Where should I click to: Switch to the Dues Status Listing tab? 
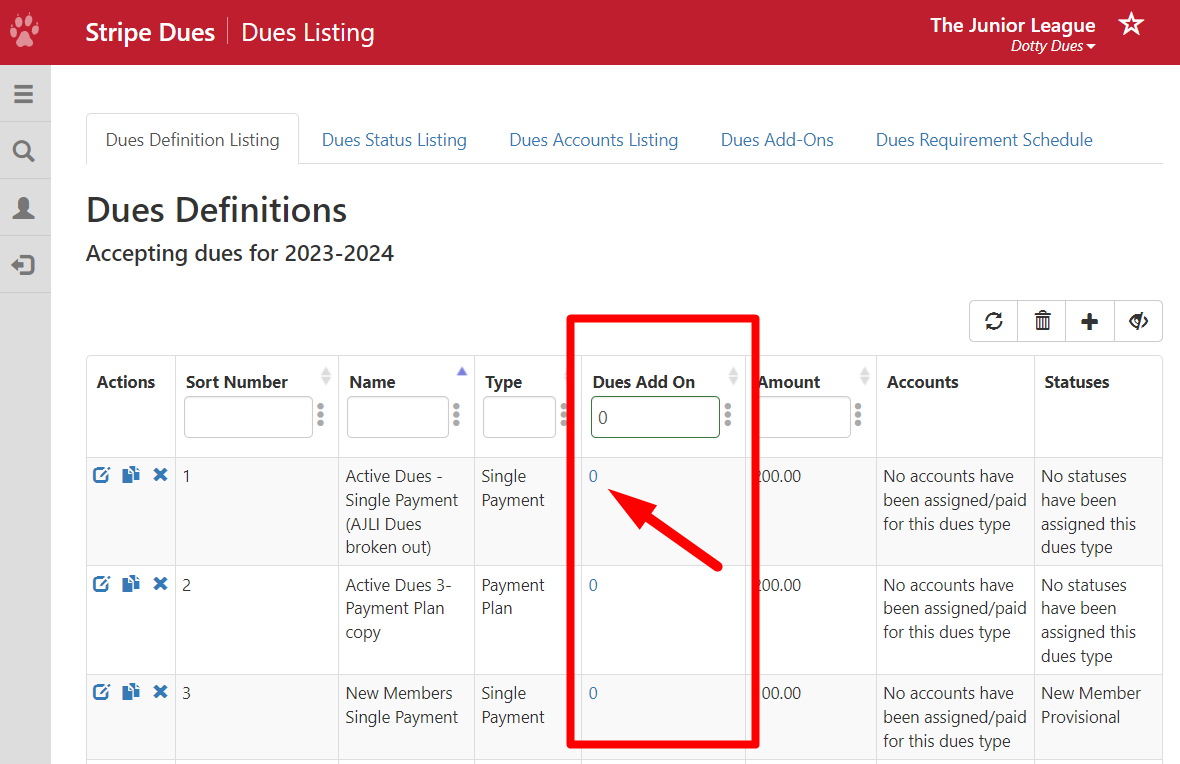point(394,140)
